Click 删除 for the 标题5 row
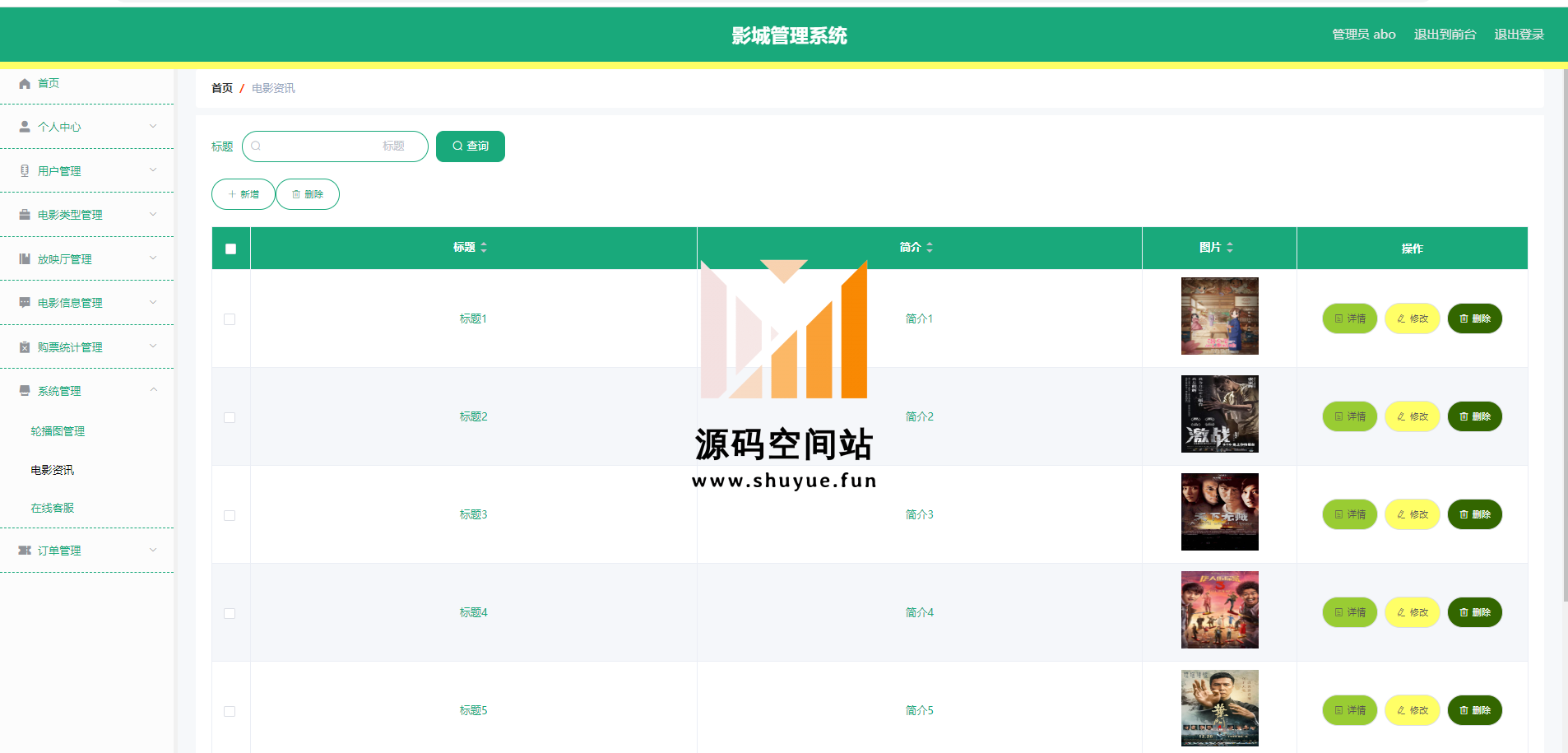The height and width of the screenshot is (753, 1568). pos(1475,710)
